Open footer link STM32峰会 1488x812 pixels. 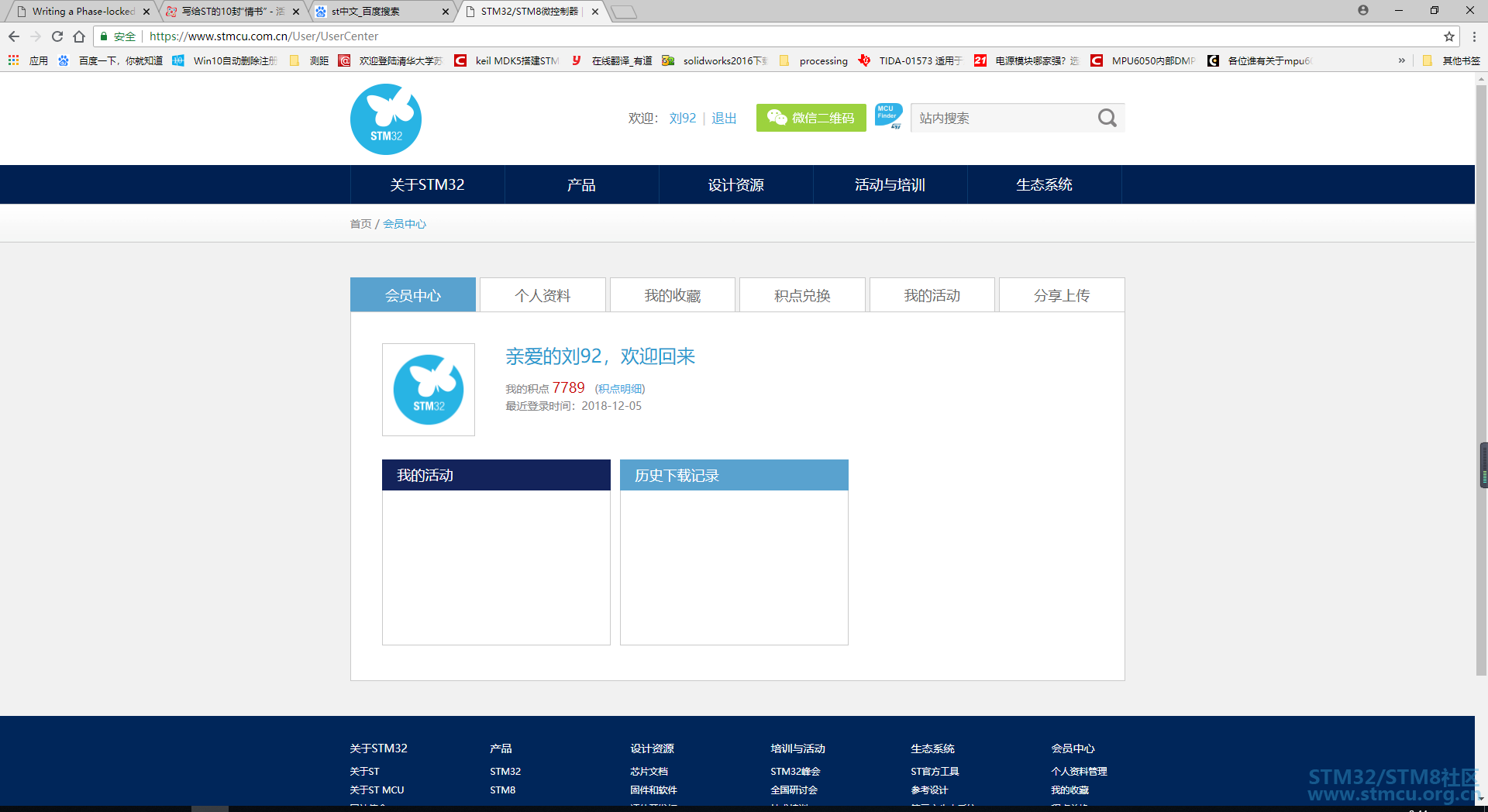click(795, 771)
